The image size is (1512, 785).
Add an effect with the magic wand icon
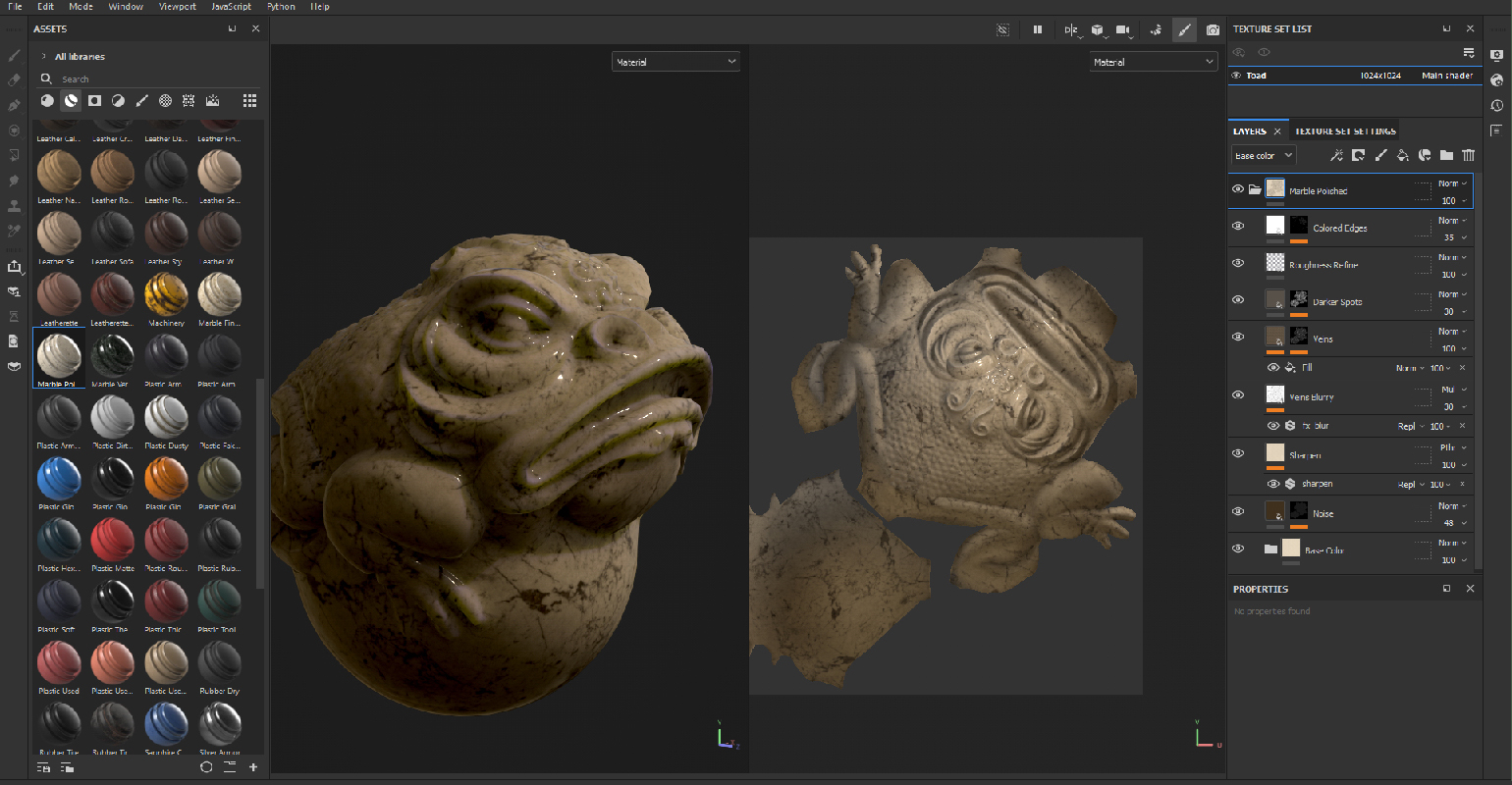coord(1336,155)
